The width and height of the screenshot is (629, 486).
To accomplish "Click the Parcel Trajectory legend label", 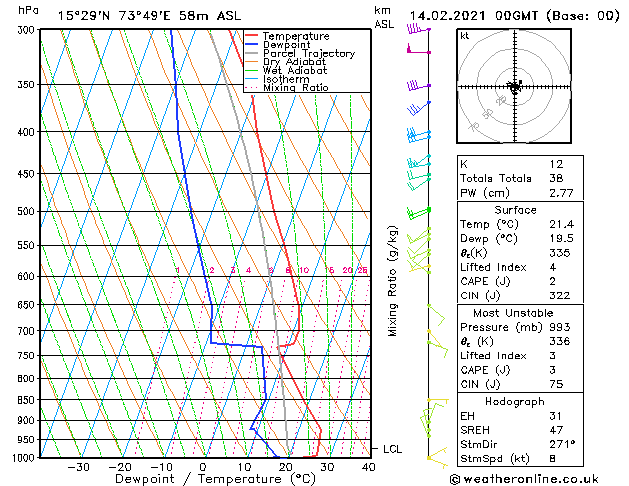I will point(309,53).
